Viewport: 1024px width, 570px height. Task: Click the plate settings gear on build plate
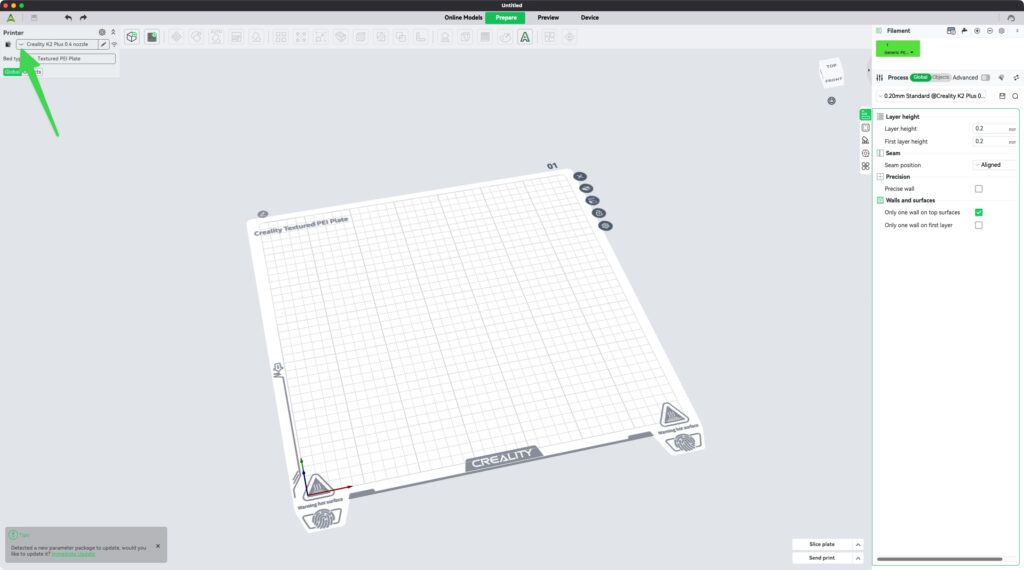(605, 226)
